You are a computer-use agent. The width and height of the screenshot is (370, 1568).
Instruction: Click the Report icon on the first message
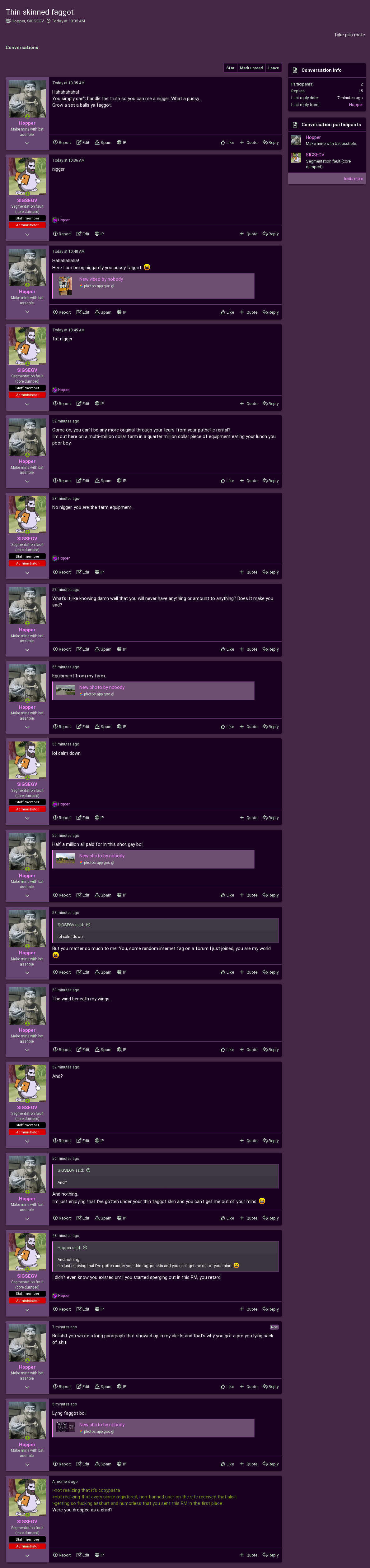click(x=55, y=142)
